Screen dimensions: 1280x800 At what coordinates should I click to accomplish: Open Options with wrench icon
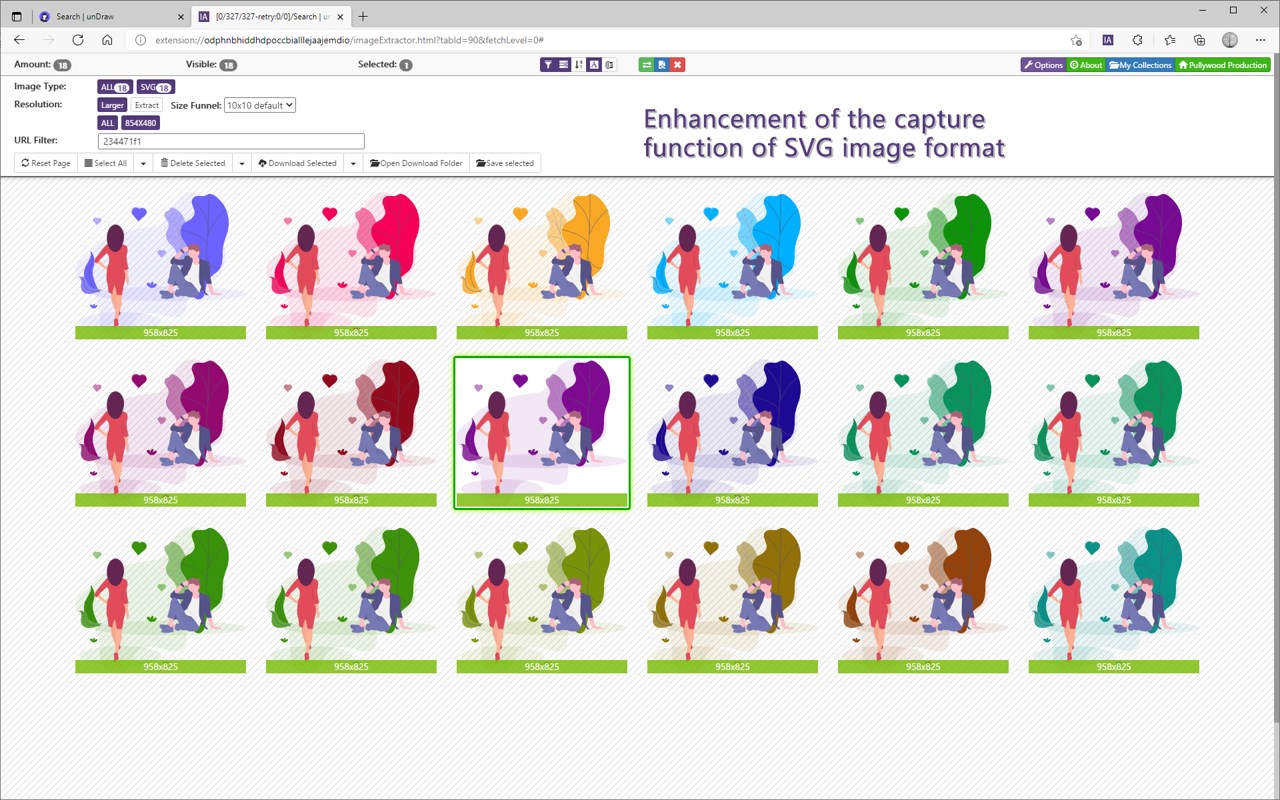(x=1043, y=65)
